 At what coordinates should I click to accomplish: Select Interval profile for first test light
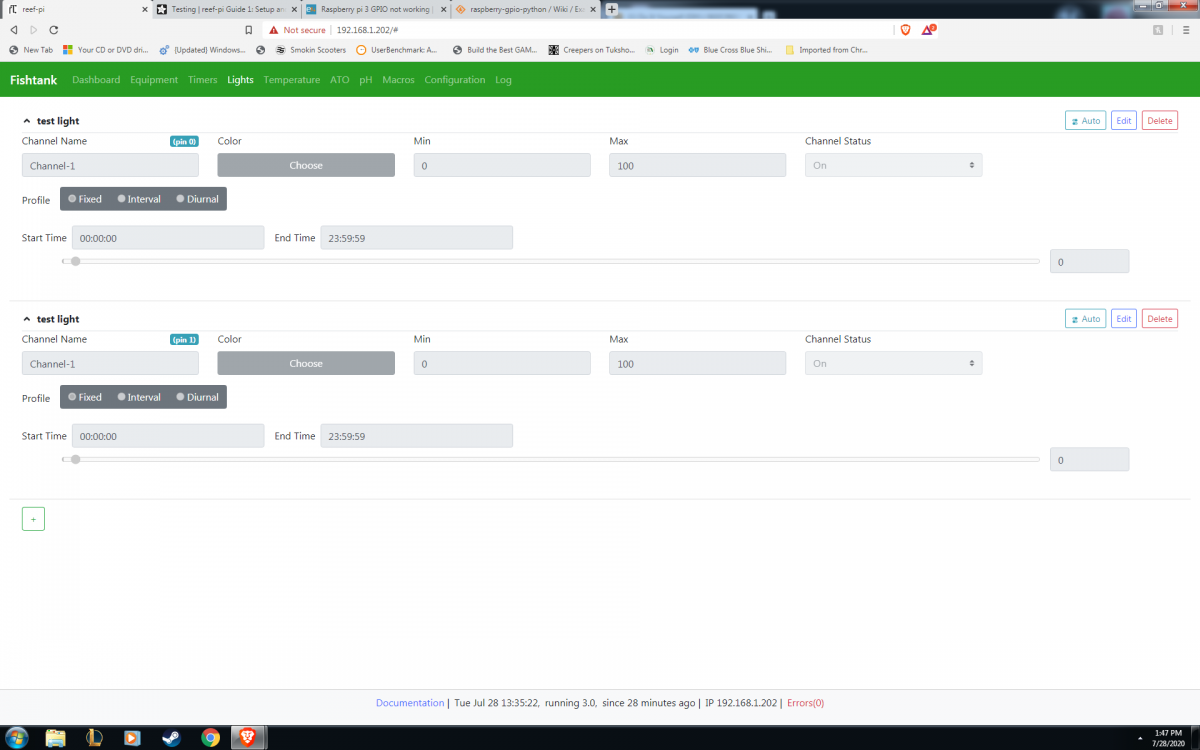click(x=139, y=199)
